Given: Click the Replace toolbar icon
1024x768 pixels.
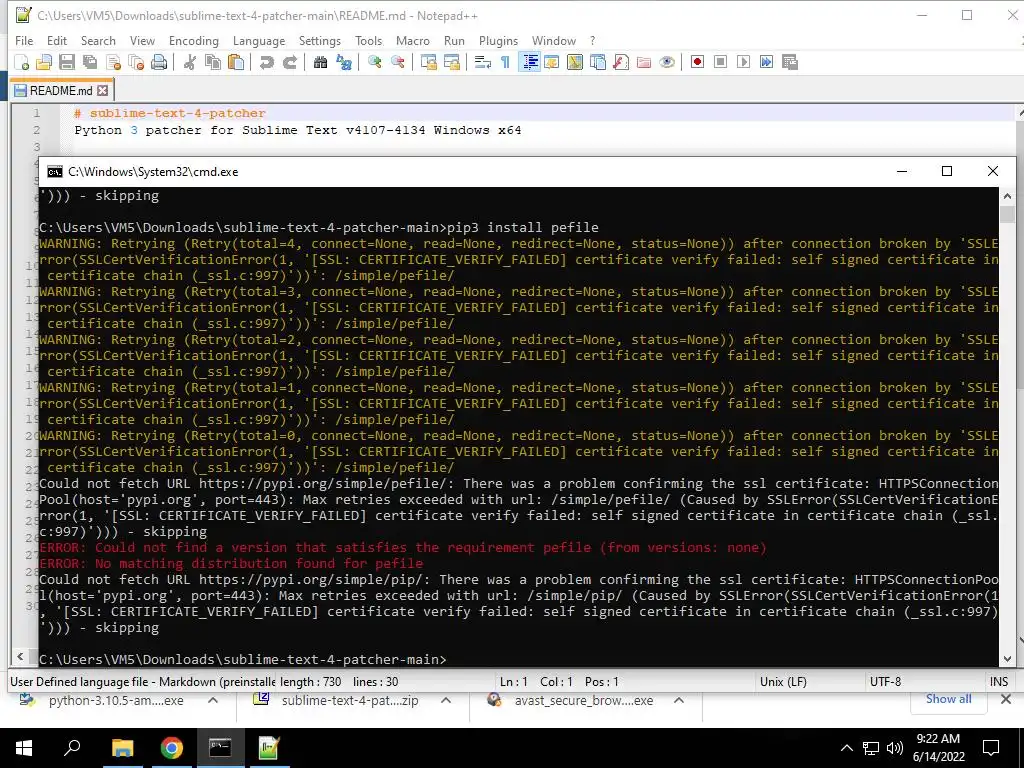Looking at the screenshot, I should [344, 62].
